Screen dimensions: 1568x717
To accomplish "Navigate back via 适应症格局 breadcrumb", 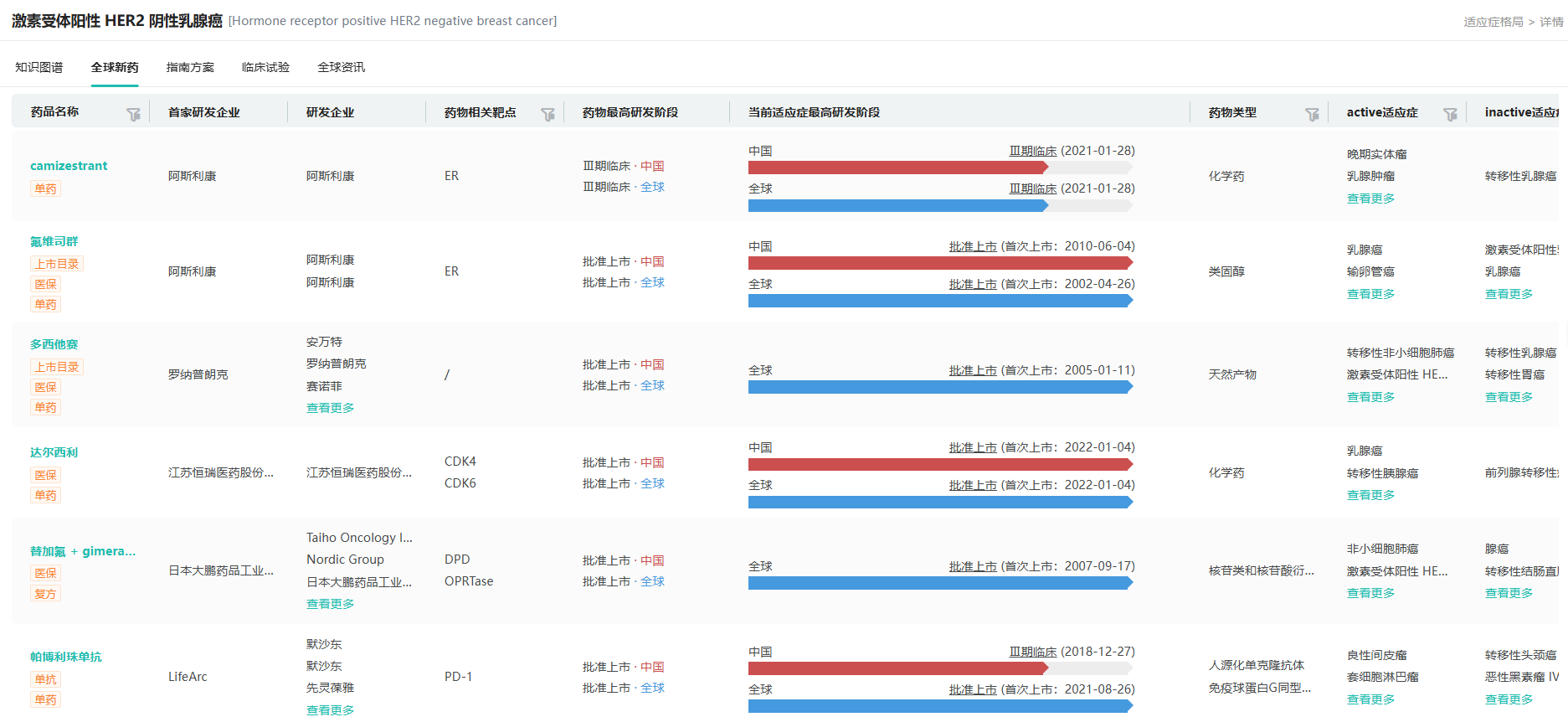I will (x=1493, y=22).
